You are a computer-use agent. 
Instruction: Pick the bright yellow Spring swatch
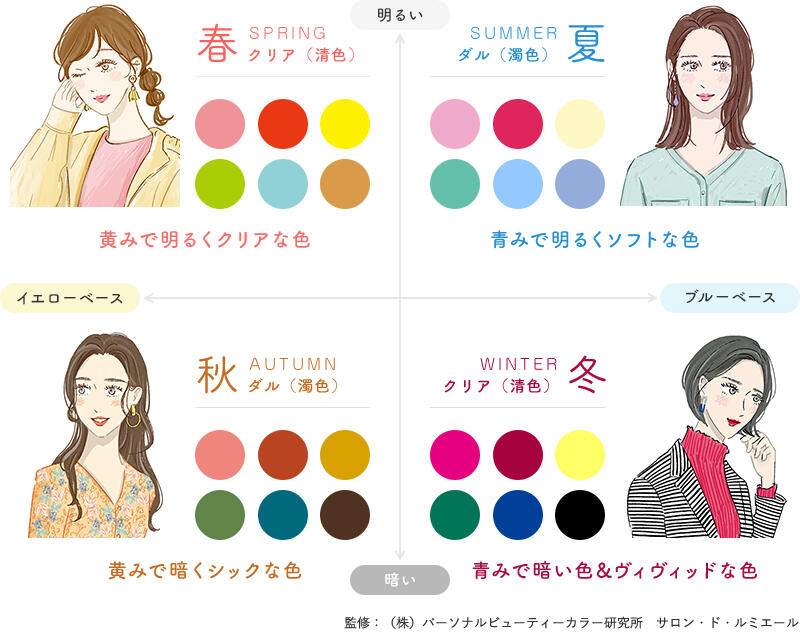click(345, 124)
